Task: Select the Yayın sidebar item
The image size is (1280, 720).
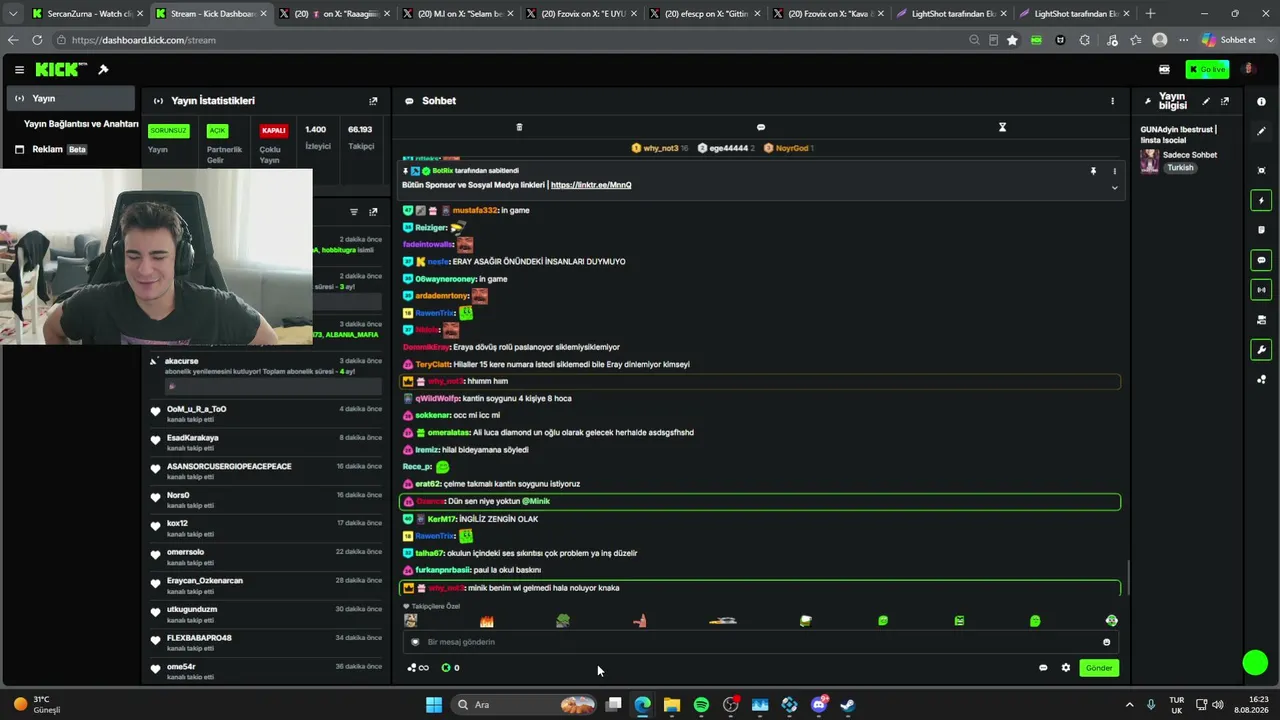Action: click(68, 98)
